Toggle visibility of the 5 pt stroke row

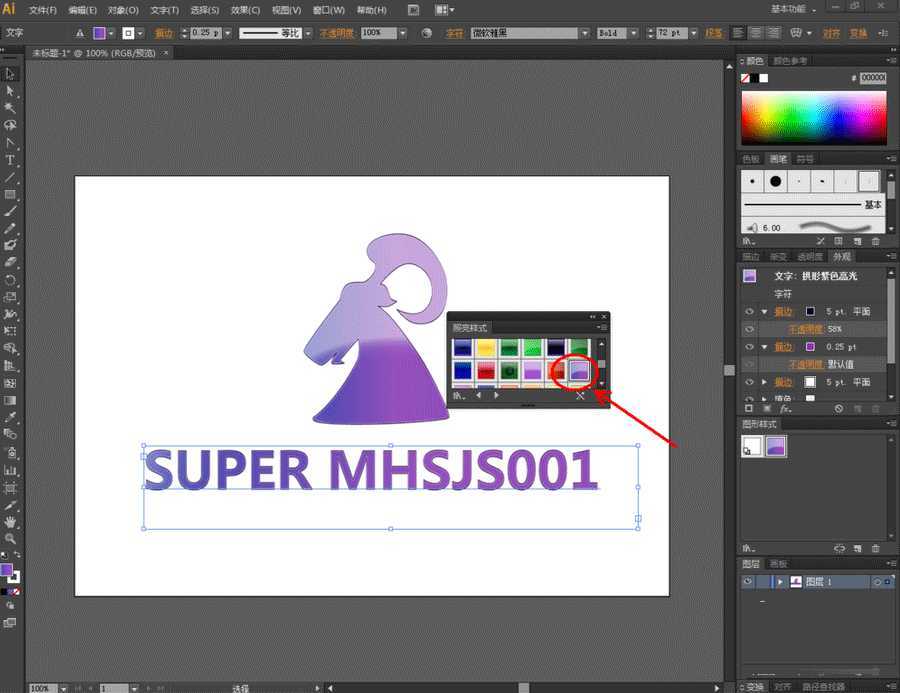[748, 311]
